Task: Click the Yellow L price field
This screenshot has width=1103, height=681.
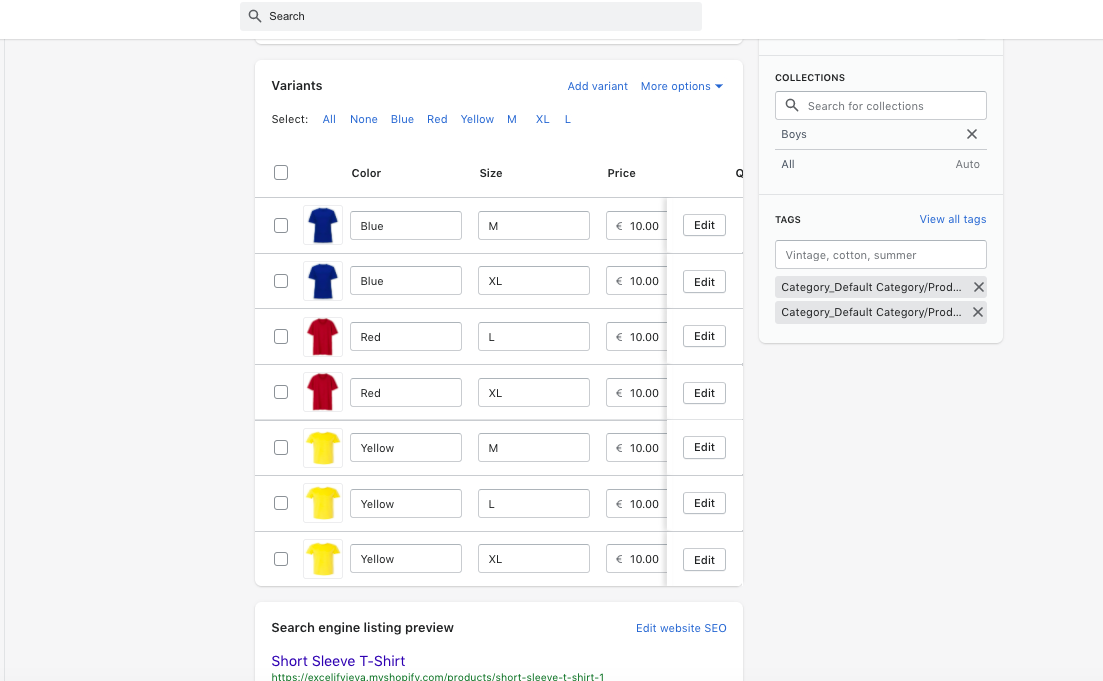Action: [636, 504]
